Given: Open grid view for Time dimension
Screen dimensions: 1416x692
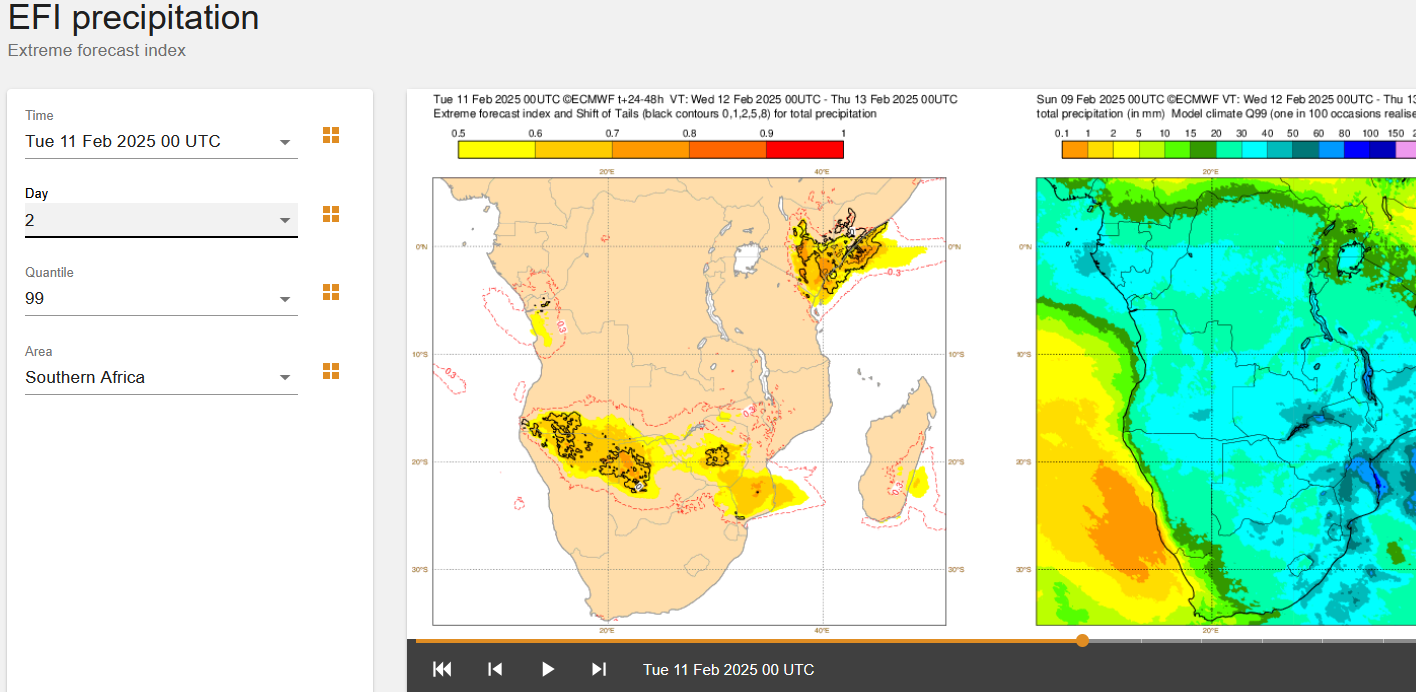Looking at the screenshot, I should coord(331,135).
